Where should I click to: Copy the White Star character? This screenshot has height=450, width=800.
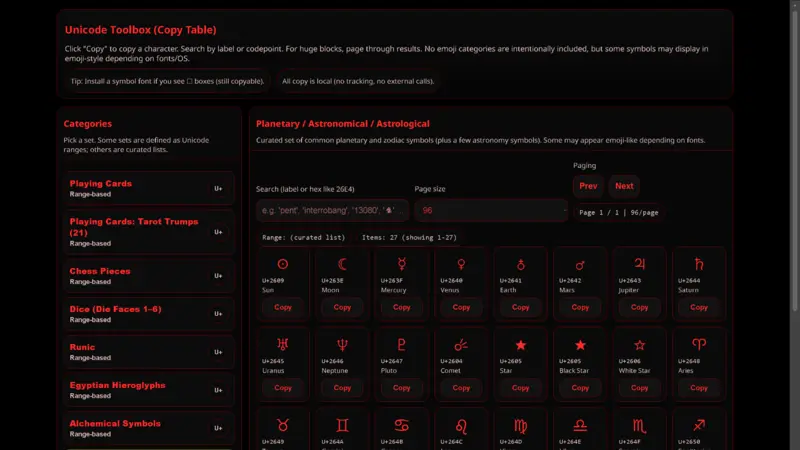point(639,388)
